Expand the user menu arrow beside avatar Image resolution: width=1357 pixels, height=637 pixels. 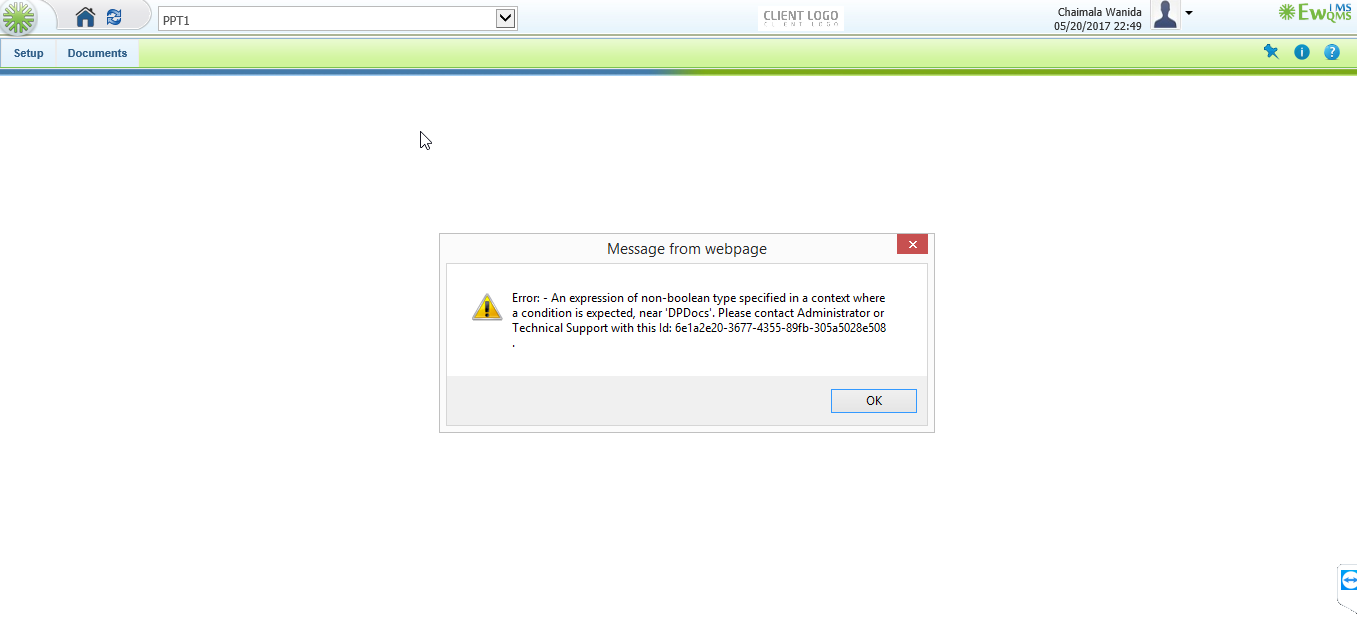click(x=1189, y=13)
